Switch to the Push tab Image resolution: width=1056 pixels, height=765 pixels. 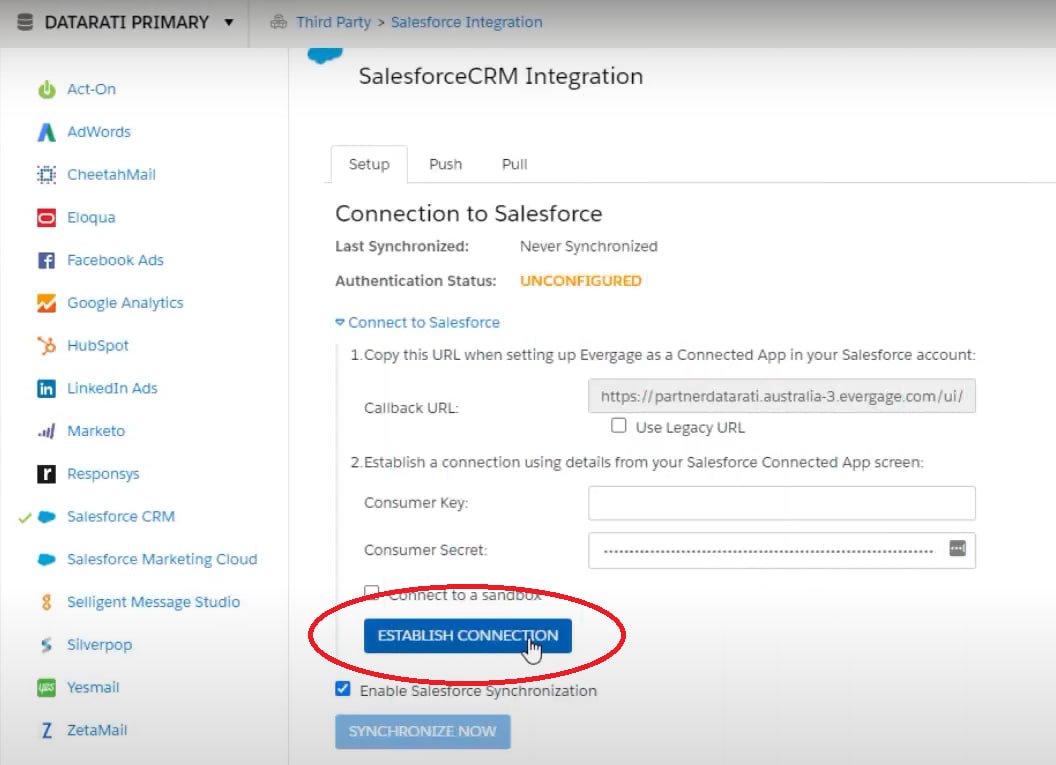(x=446, y=164)
